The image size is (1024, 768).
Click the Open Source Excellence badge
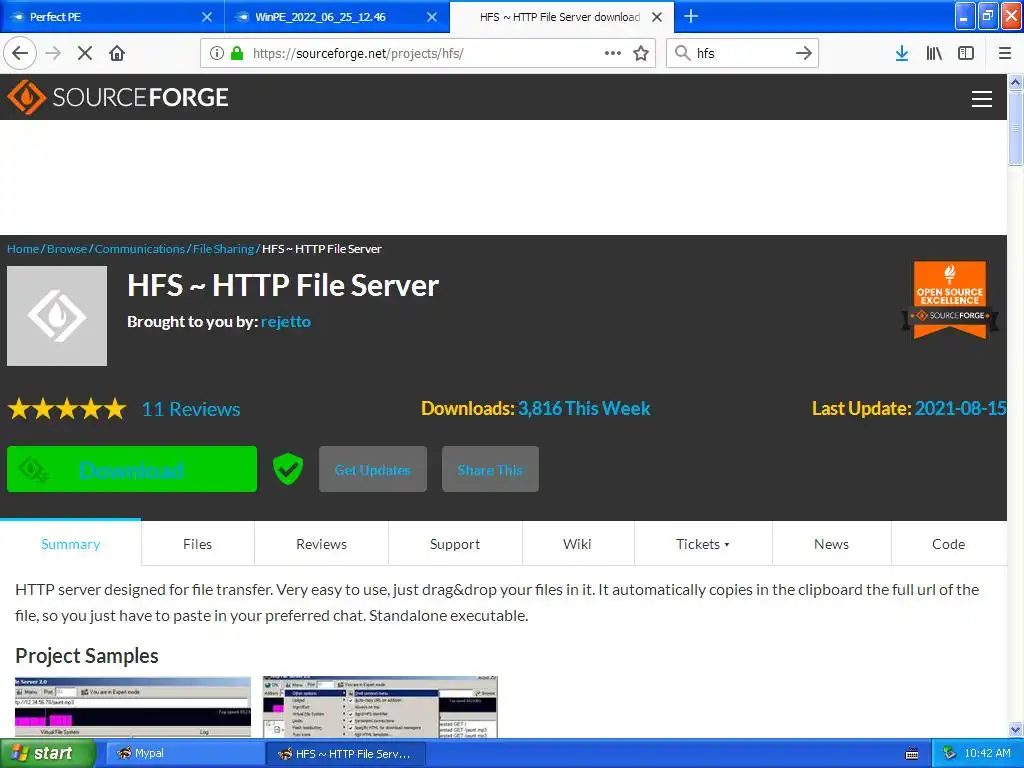[x=950, y=300]
